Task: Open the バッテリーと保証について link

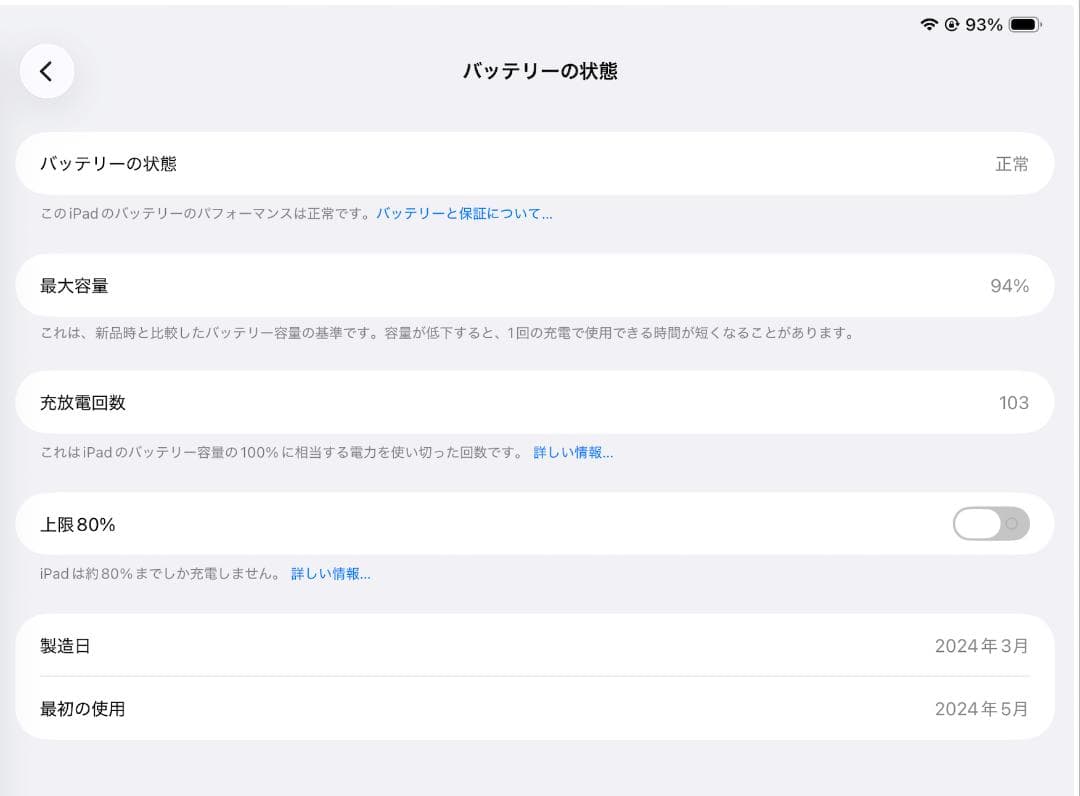Action: click(464, 213)
